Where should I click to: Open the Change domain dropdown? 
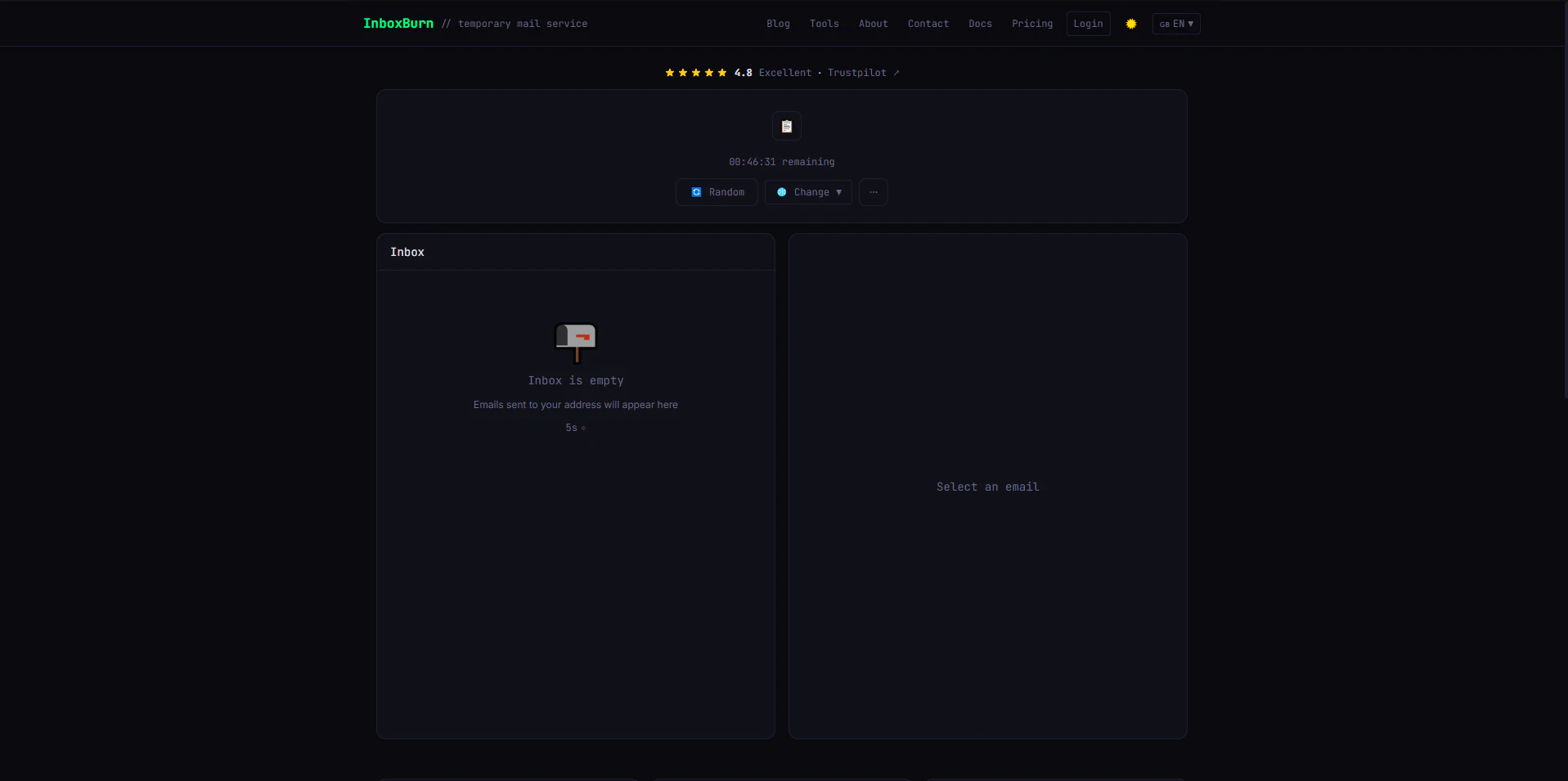coord(808,192)
